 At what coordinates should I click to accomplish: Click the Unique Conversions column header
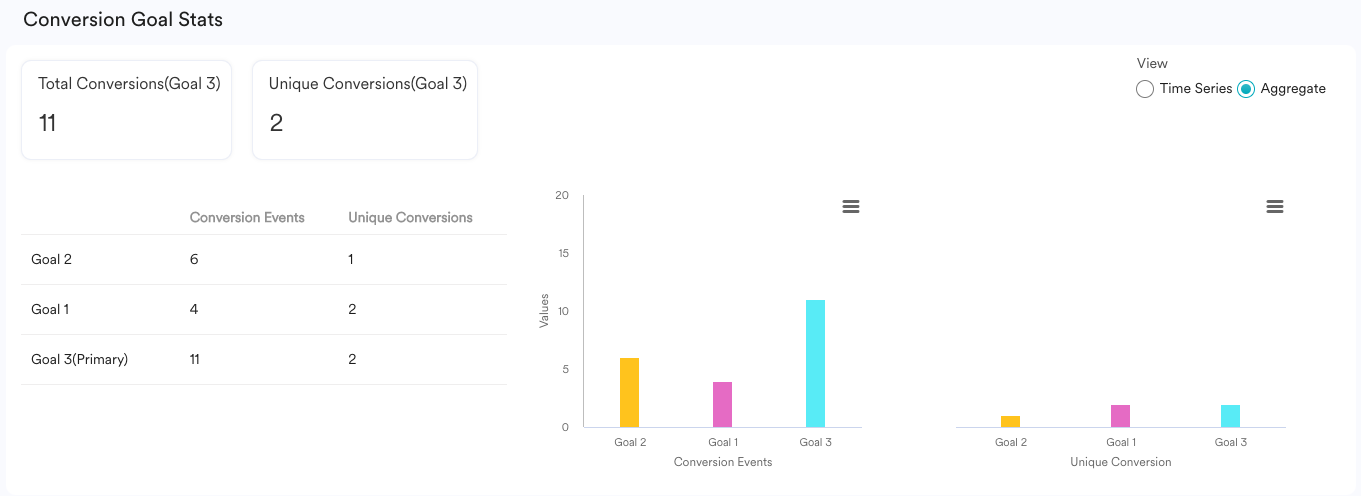[410, 217]
